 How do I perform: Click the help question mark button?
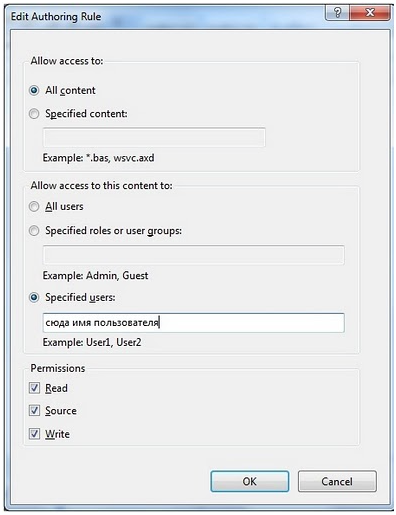[337, 13]
